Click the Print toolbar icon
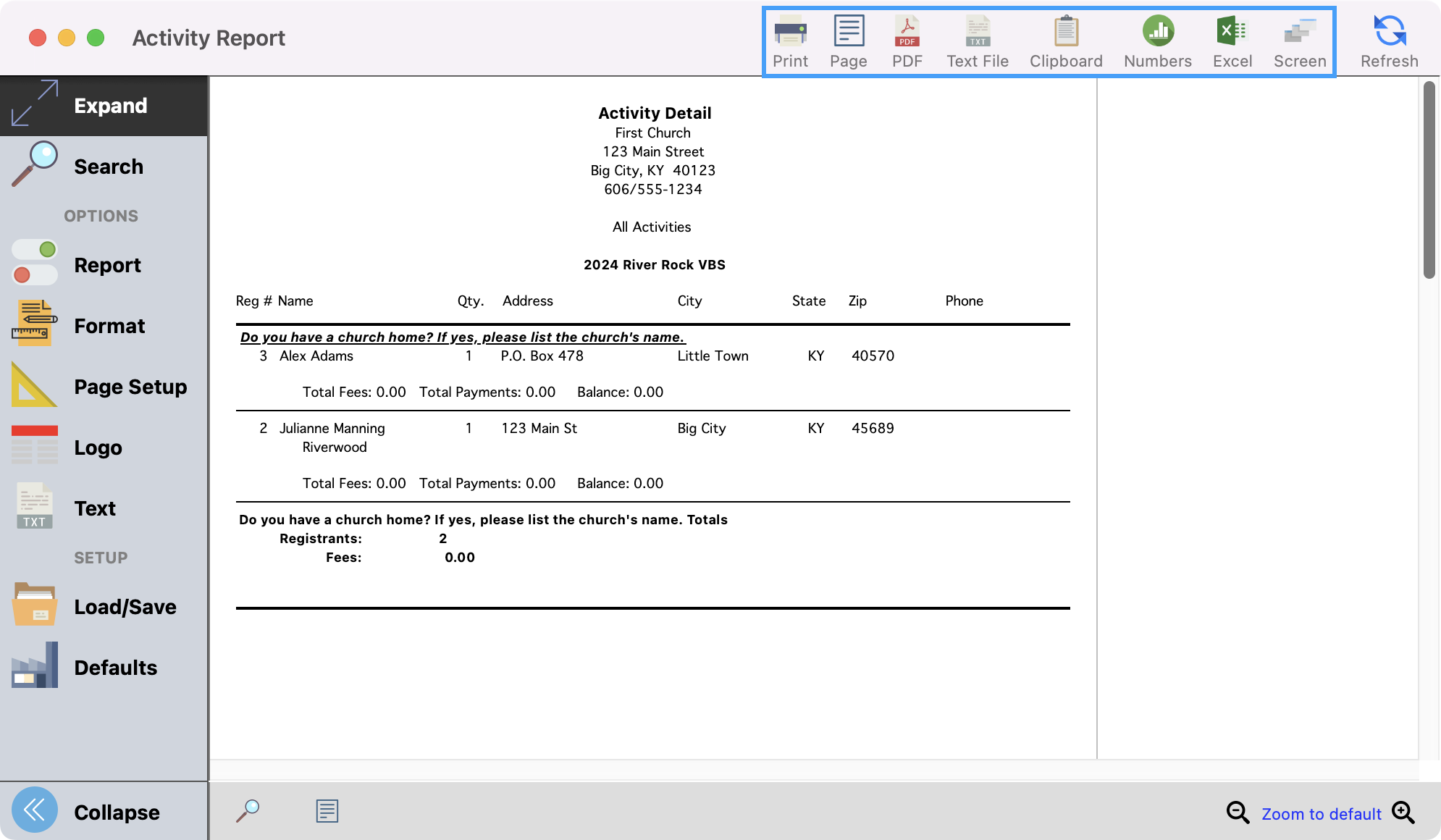This screenshot has height=840, width=1441. click(x=790, y=42)
